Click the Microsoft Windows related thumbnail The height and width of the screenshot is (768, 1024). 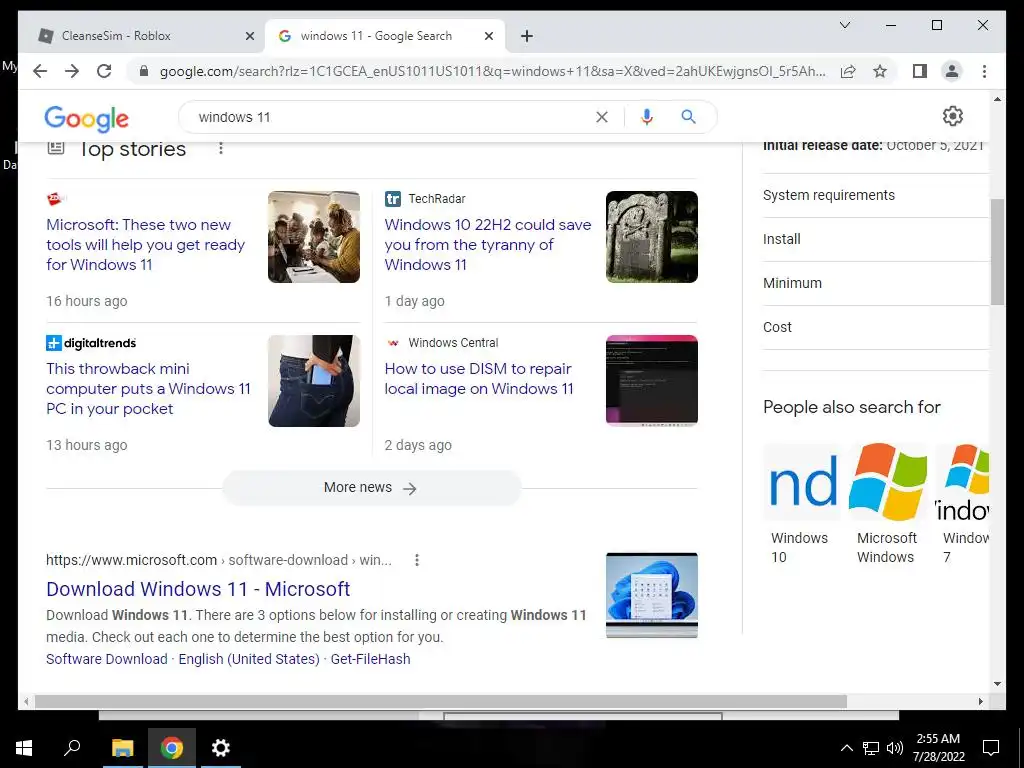point(888,482)
